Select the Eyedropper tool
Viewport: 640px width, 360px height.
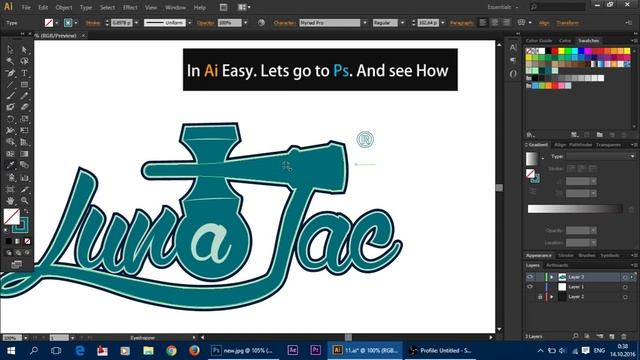tap(10, 165)
